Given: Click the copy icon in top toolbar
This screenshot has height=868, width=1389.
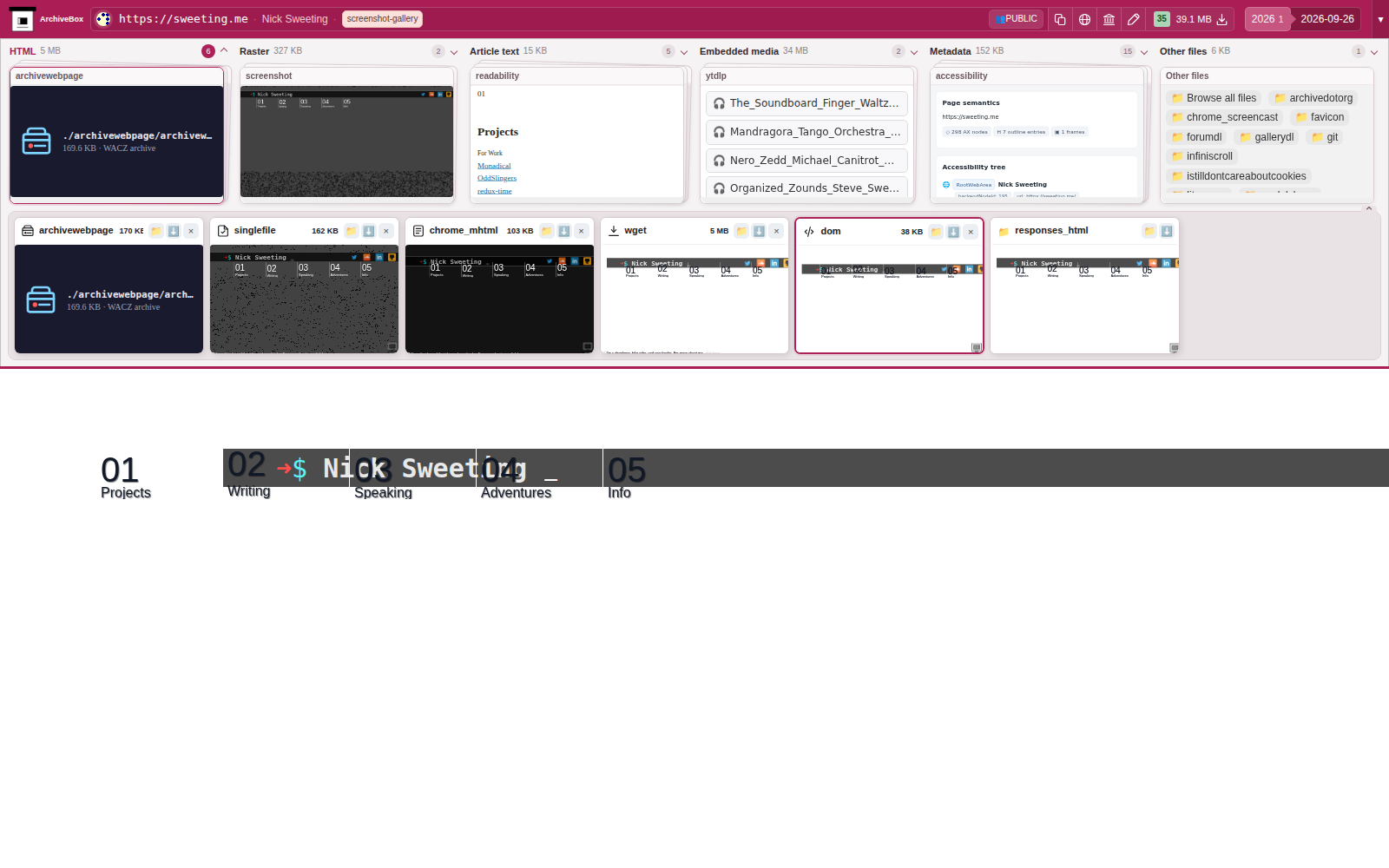Looking at the screenshot, I should [1060, 19].
